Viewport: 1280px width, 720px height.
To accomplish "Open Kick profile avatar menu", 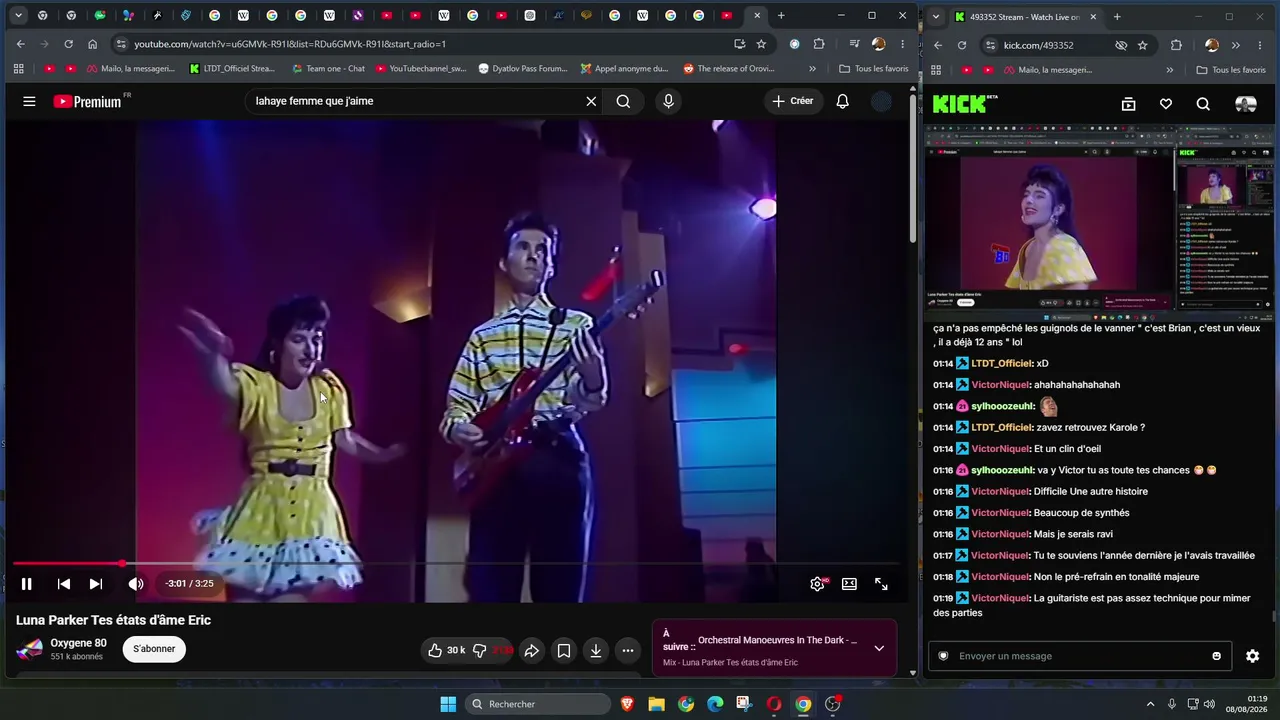I will tap(1245, 104).
